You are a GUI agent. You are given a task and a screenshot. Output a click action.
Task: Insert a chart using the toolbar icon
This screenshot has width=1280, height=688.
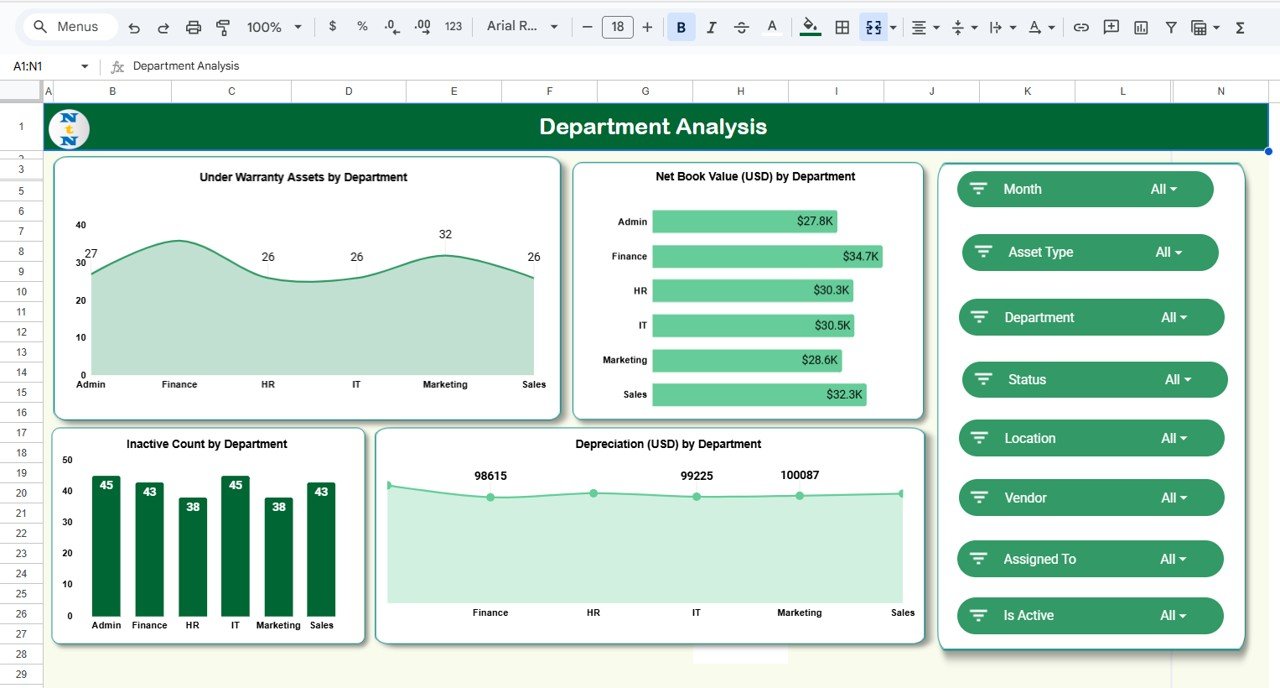pyautogui.click(x=1140, y=27)
